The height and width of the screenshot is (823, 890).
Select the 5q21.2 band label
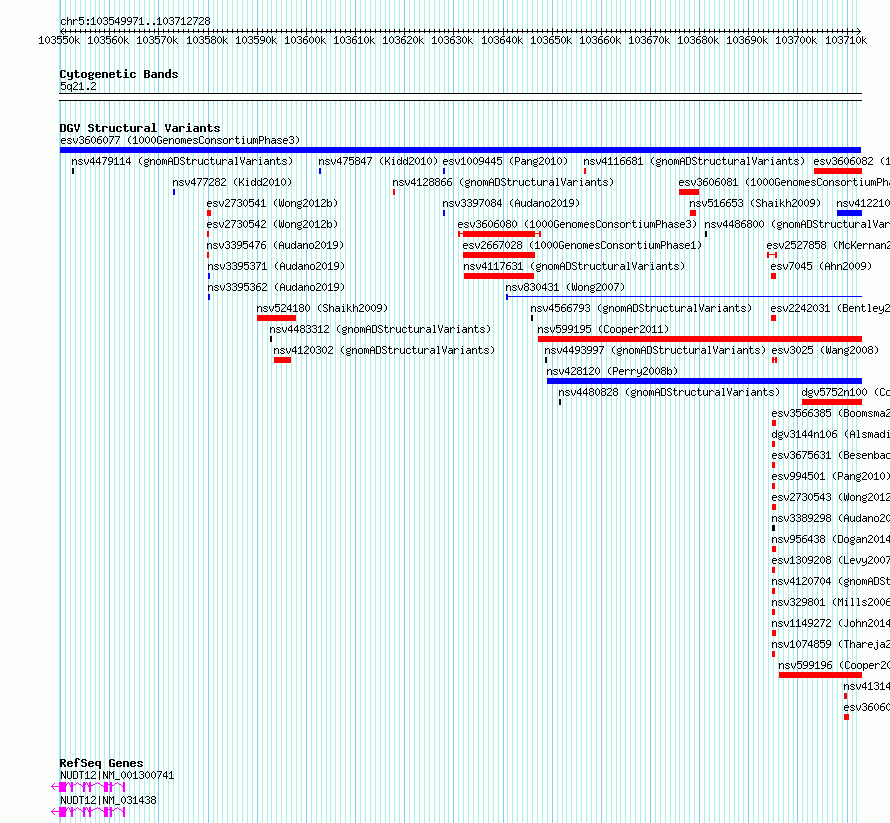coord(78,86)
